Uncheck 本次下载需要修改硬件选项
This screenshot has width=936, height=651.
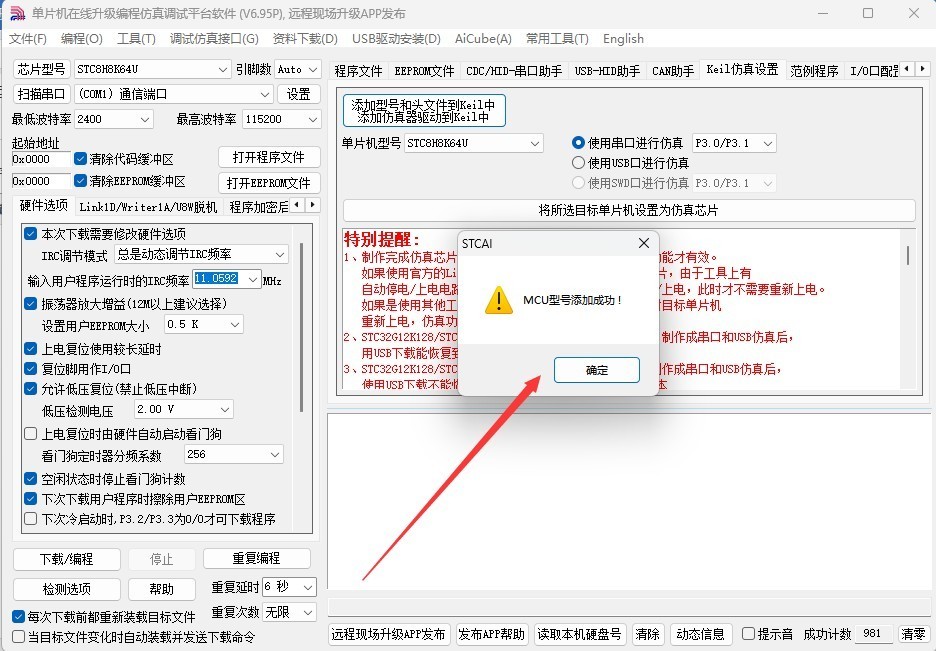coord(30,233)
